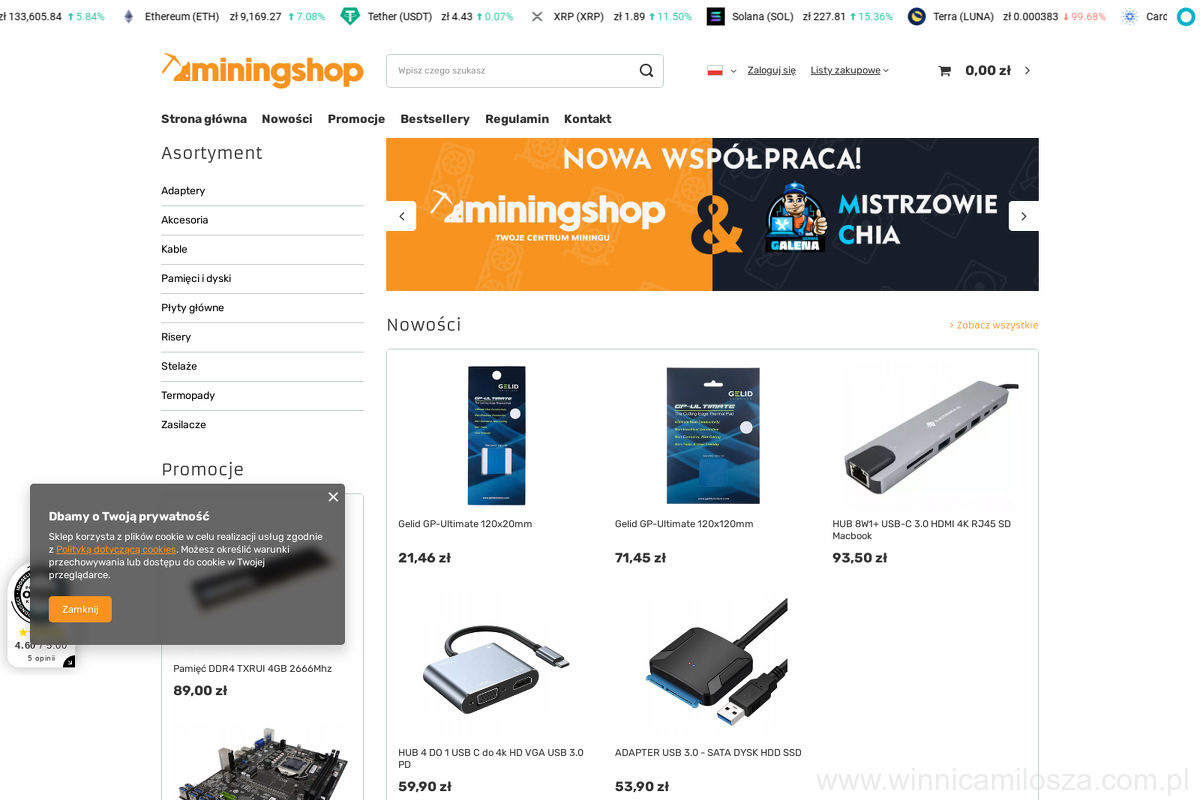This screenshot has width=1200, height=800.
Task: Expand the Listy zakupowe dropdown
Action: [849, 71]
